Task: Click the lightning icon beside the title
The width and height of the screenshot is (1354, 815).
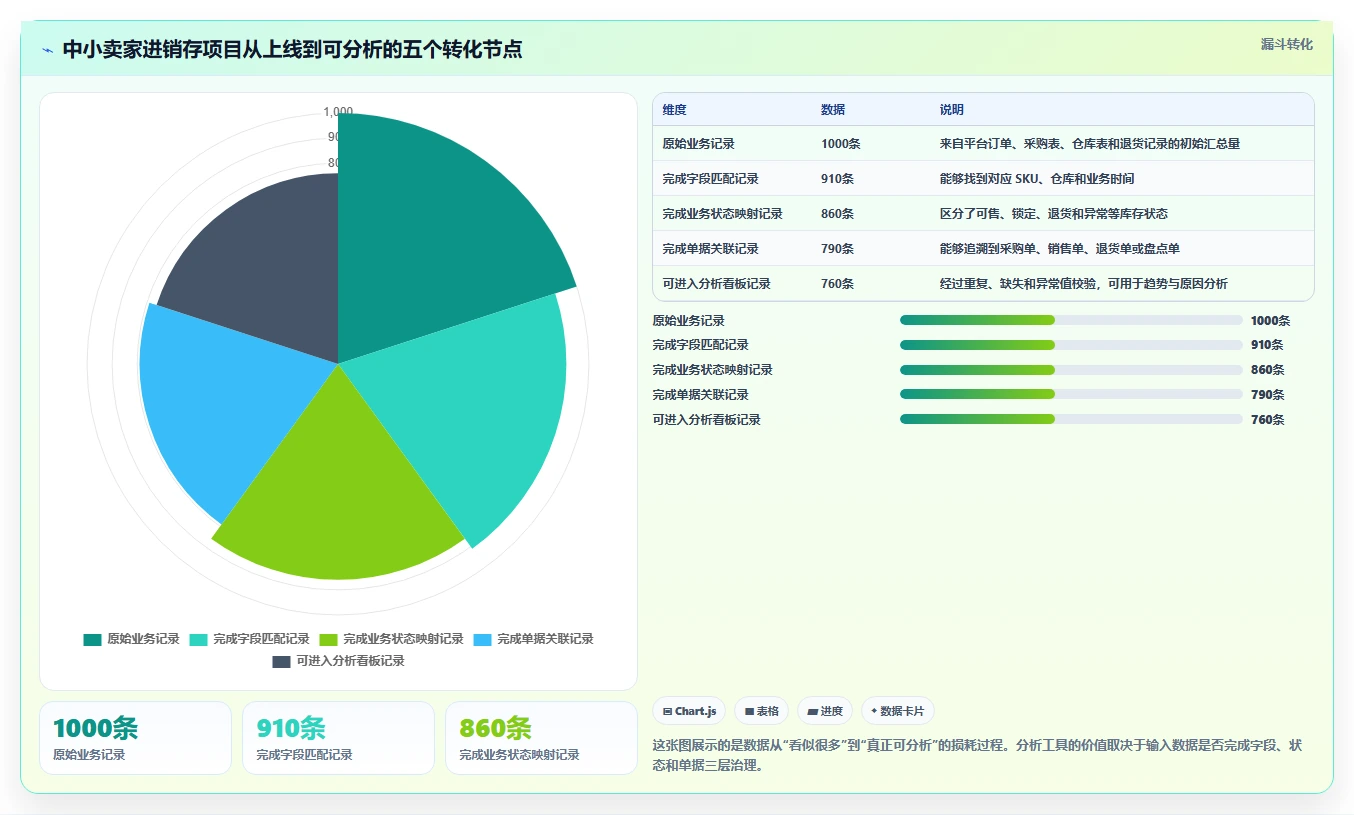Action: tap(47, 50)
